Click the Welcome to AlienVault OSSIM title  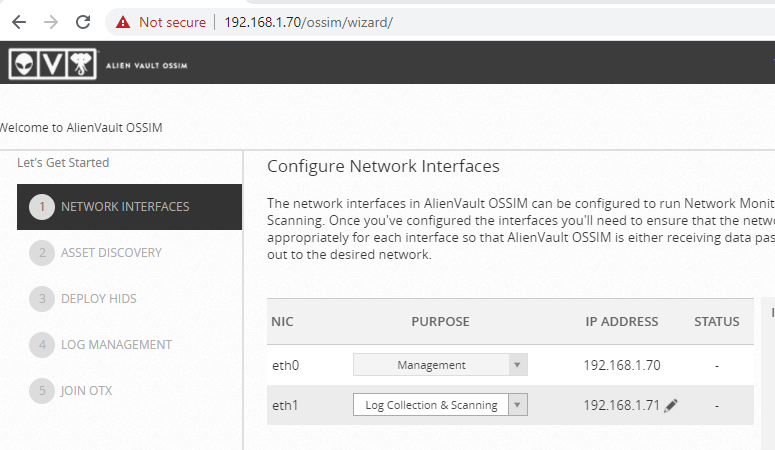pos(81,128)
